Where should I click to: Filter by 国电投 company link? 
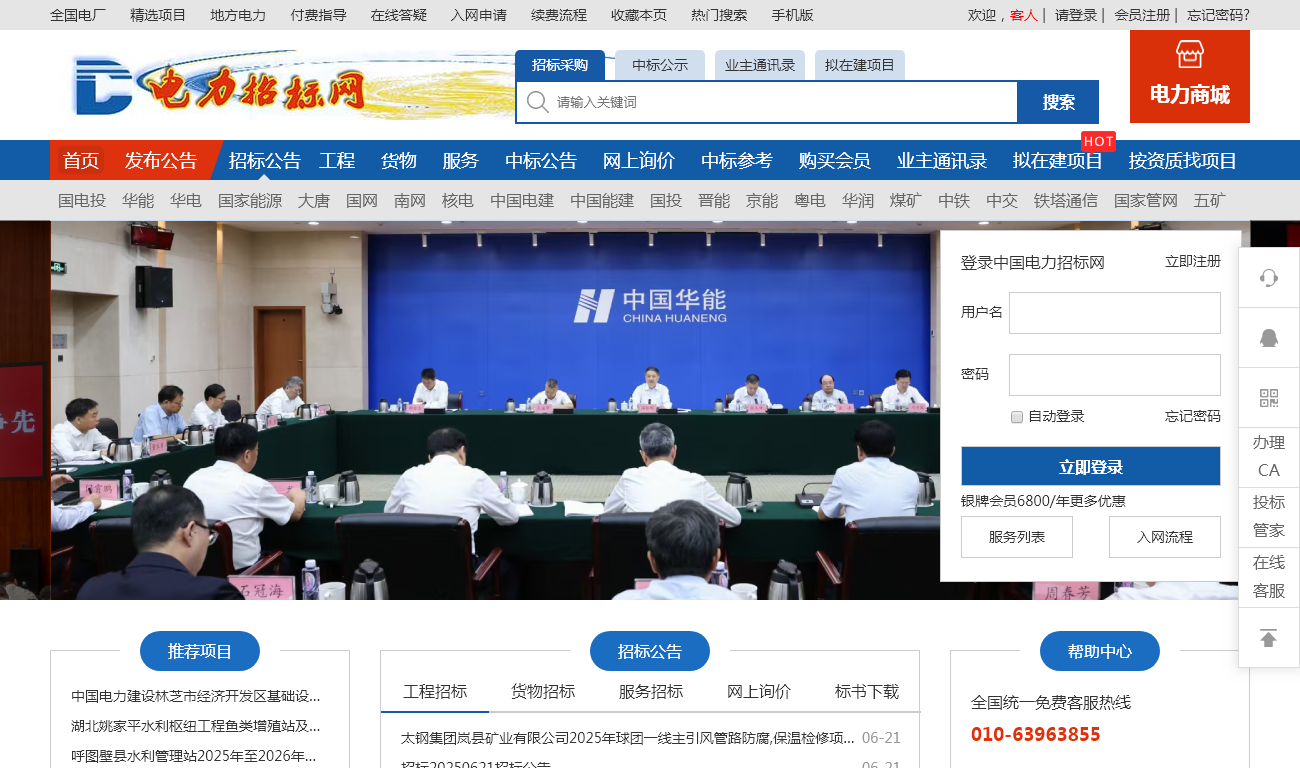tap(82, 200)
